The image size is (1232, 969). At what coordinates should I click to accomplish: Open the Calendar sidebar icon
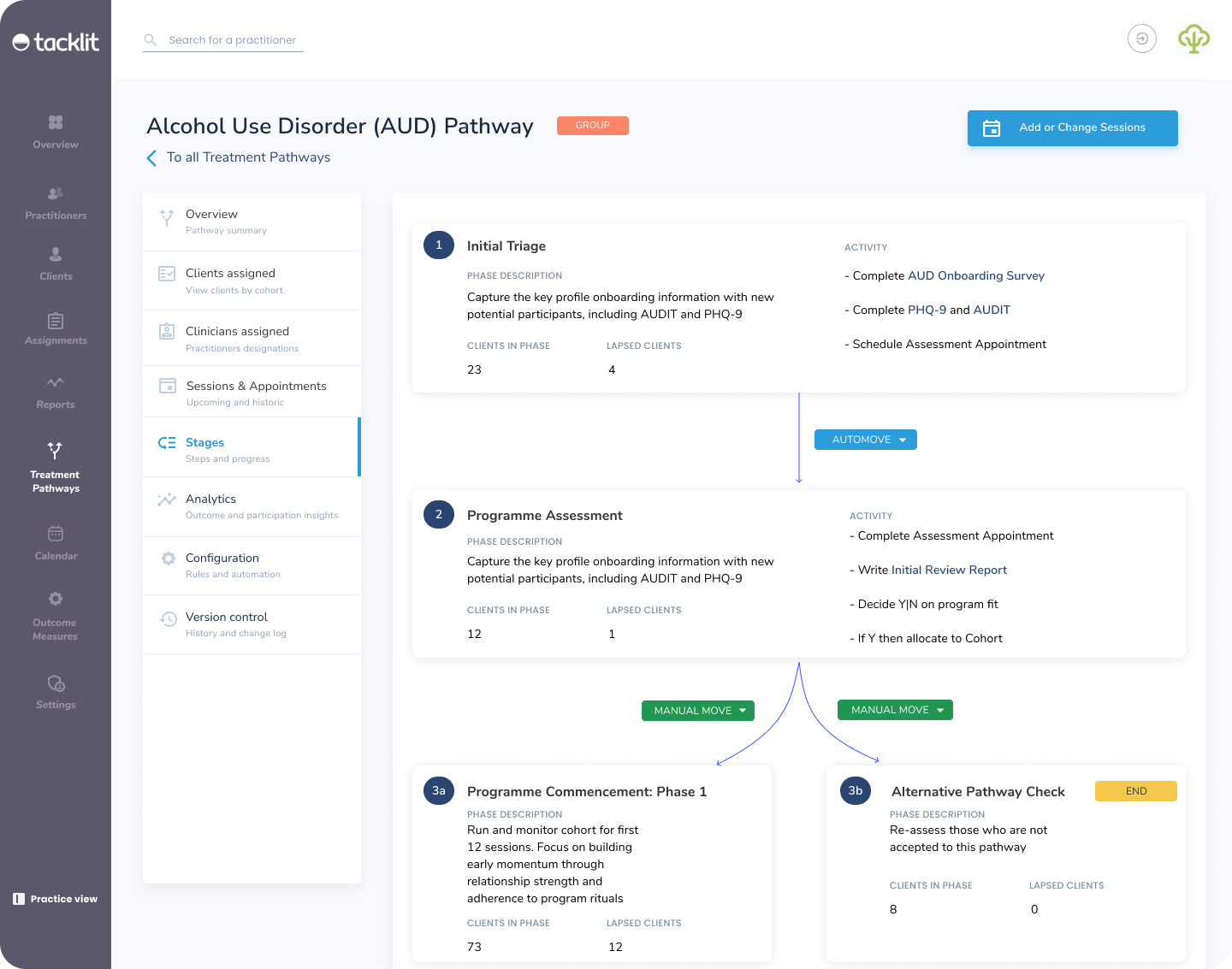[x=56, y=535]
